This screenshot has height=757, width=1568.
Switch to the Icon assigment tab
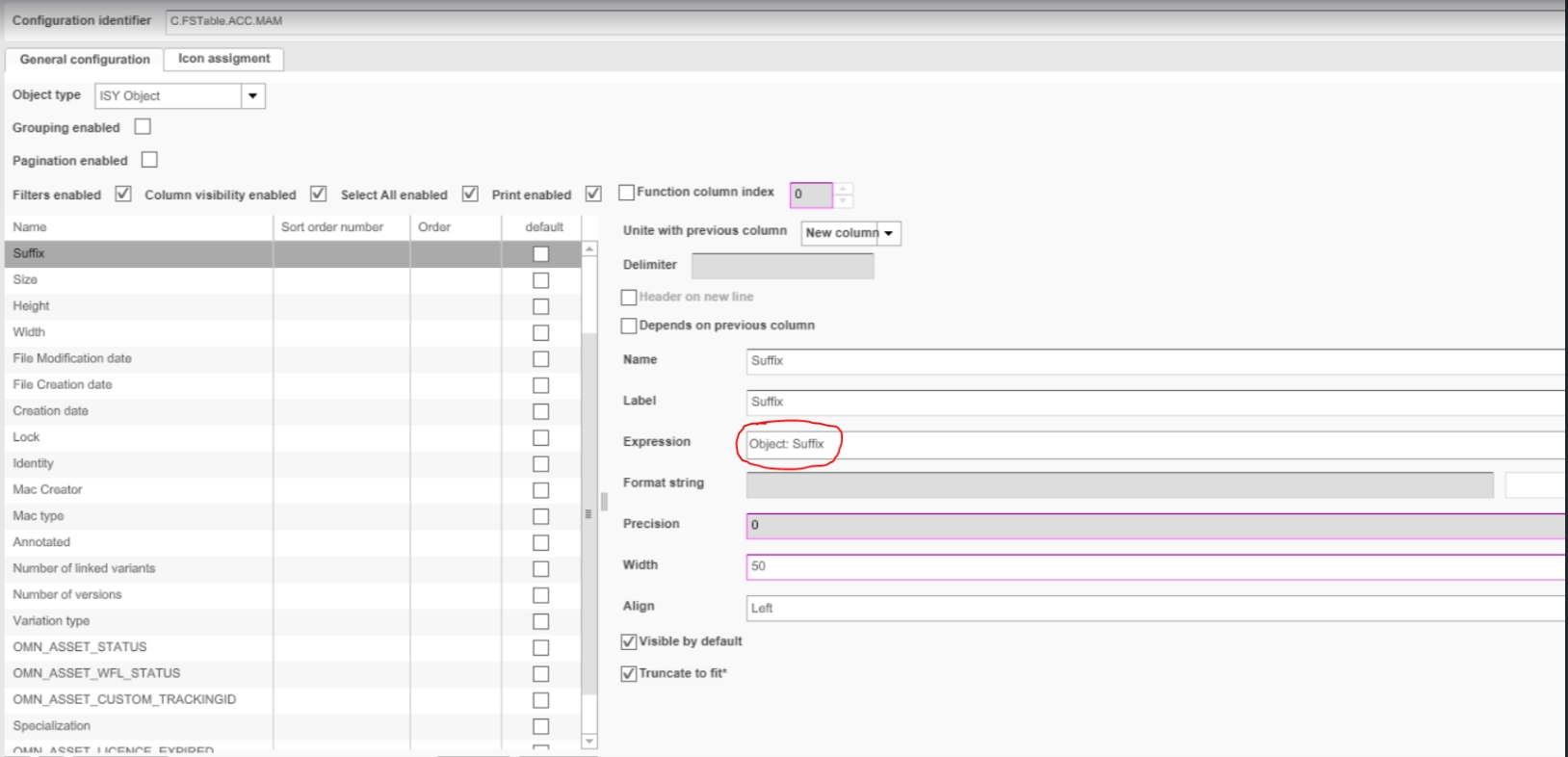tap(223, 59)
